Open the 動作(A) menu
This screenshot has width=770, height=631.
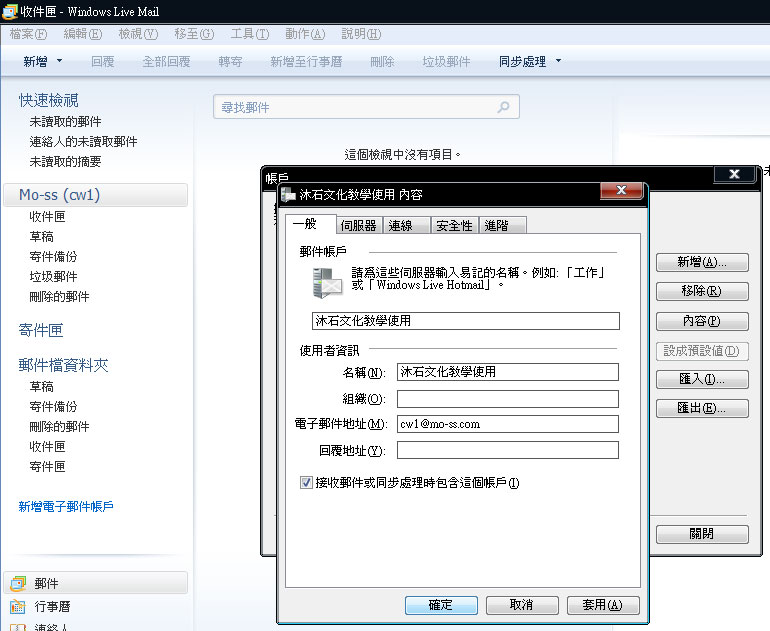[x=305, y=34]
